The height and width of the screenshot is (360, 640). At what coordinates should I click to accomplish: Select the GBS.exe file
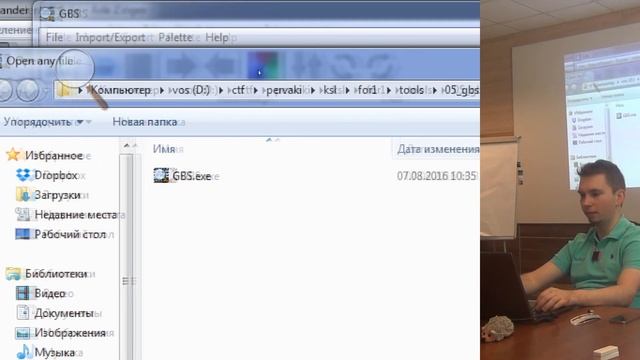192,176
